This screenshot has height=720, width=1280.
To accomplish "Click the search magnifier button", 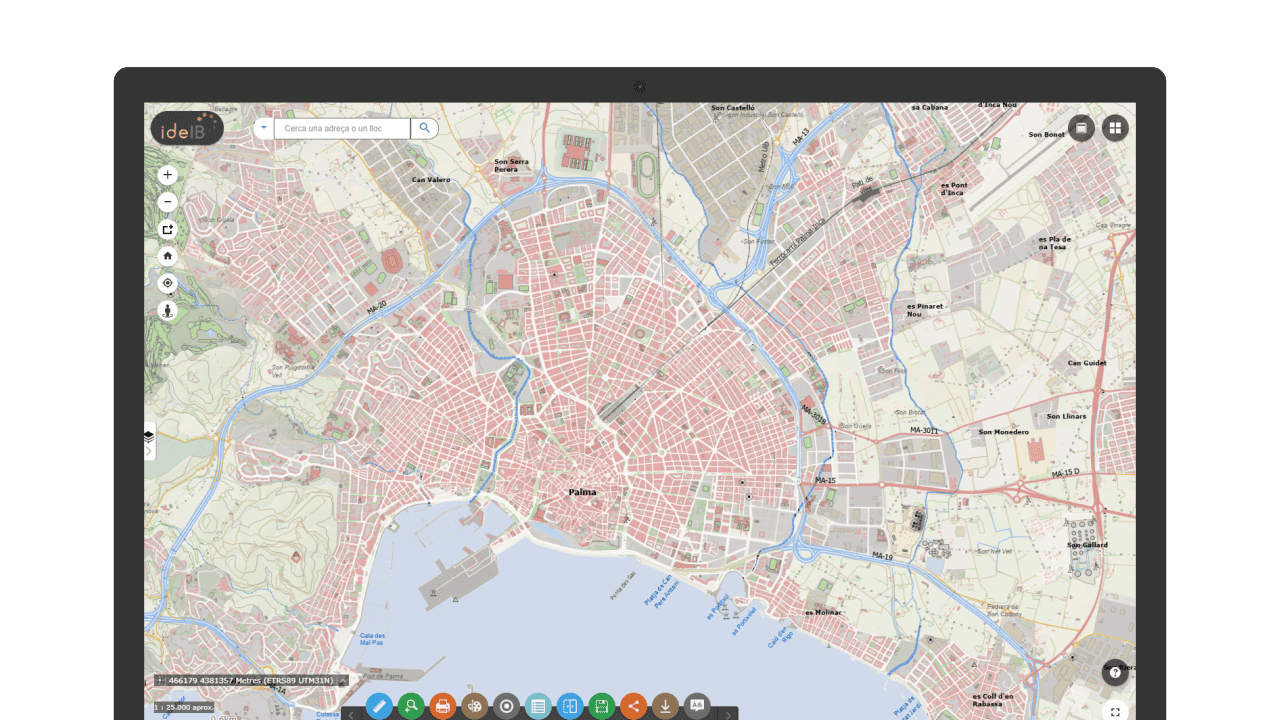I will (424, 128).
